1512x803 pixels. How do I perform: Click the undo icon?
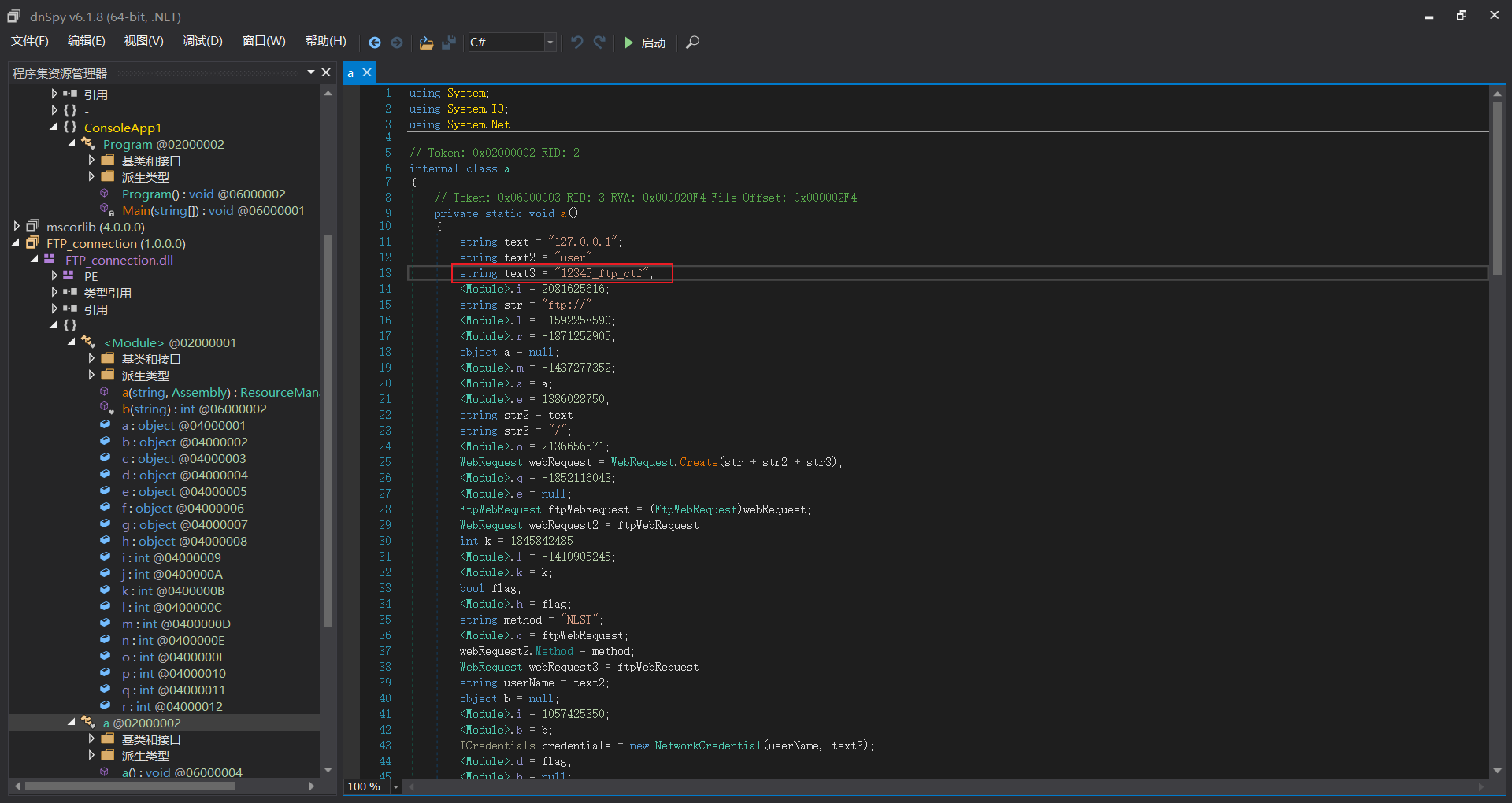[x=577, y=43]
